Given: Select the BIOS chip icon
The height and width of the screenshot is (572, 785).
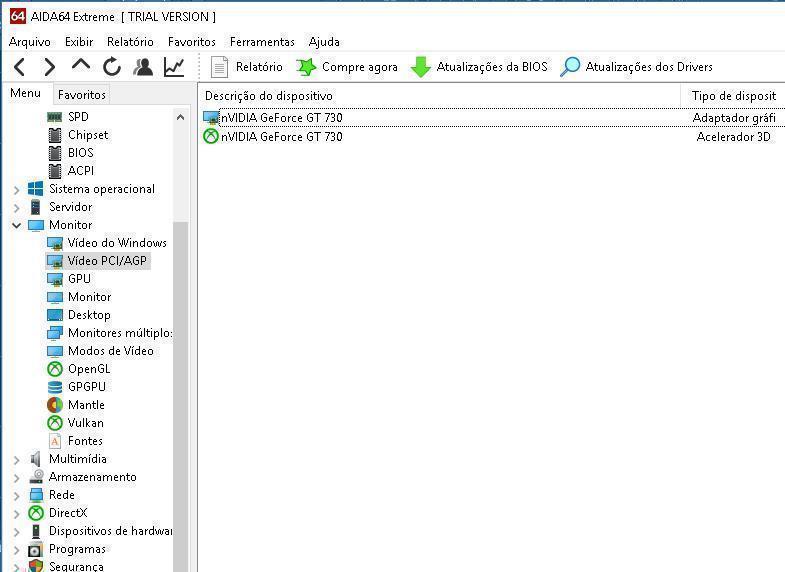Looking at the screenshot, I should [x=55, y=153].
